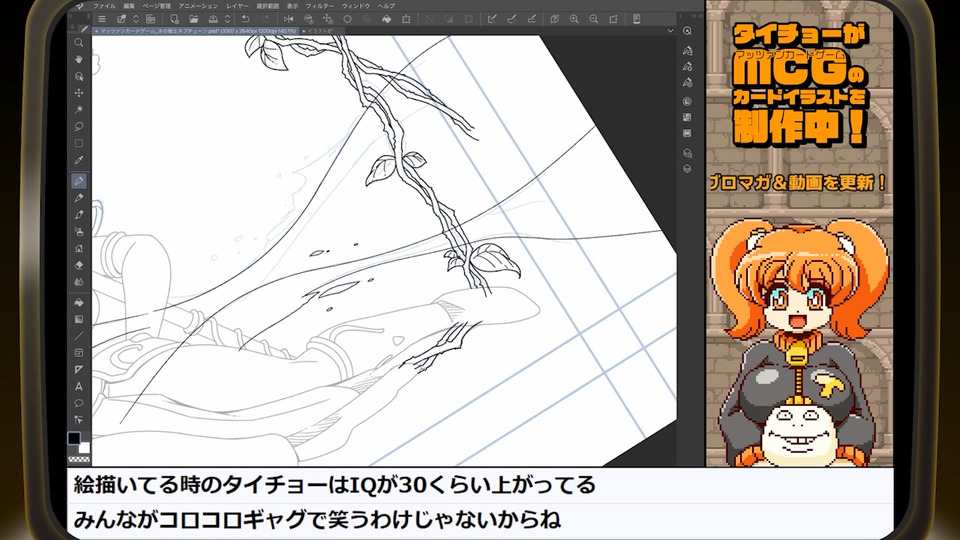Select the highlighted Pen tool
This screenshot has height=540, width=960.
[78, 181]
